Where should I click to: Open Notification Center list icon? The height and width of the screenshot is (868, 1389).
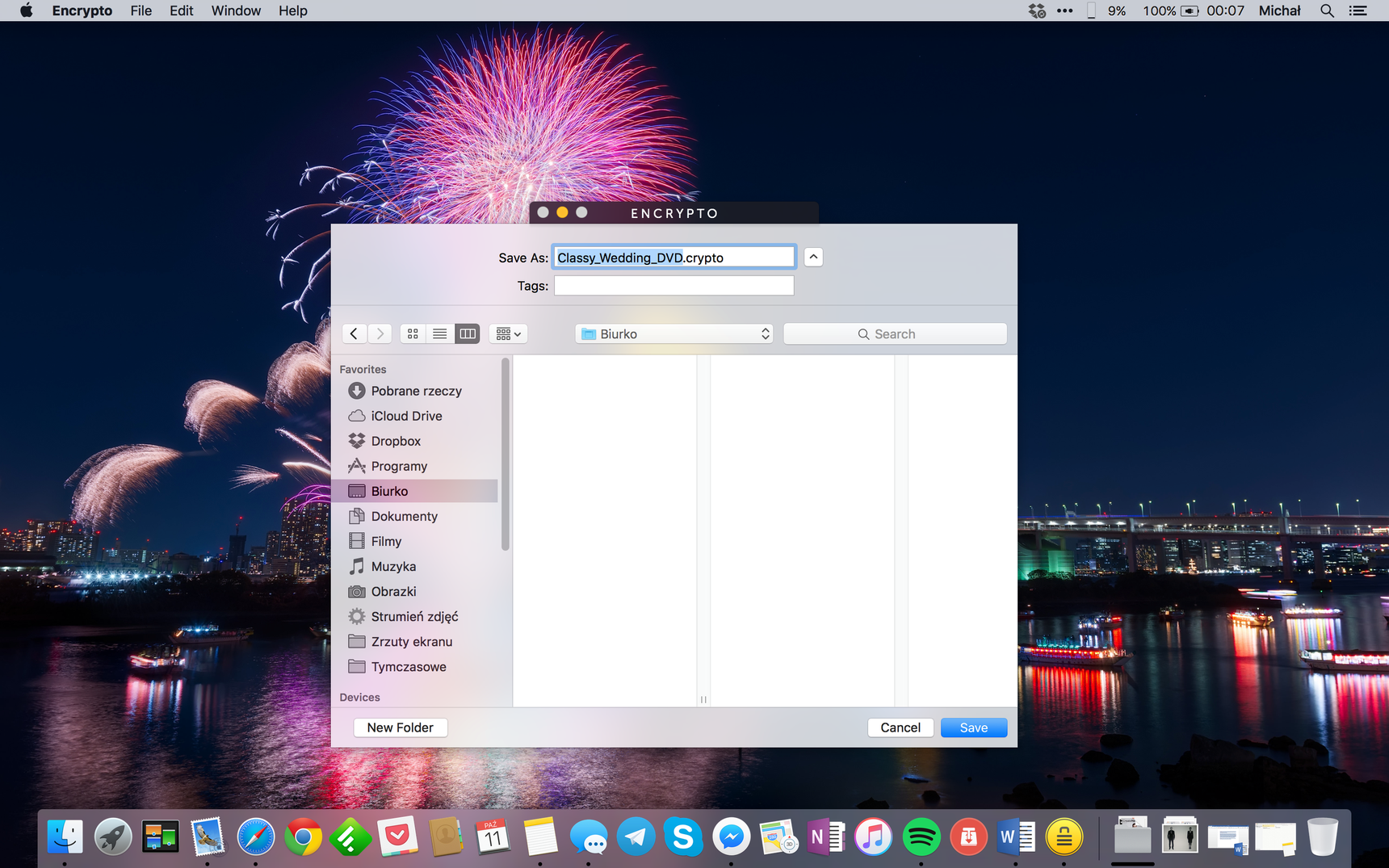click(1358, 10)
